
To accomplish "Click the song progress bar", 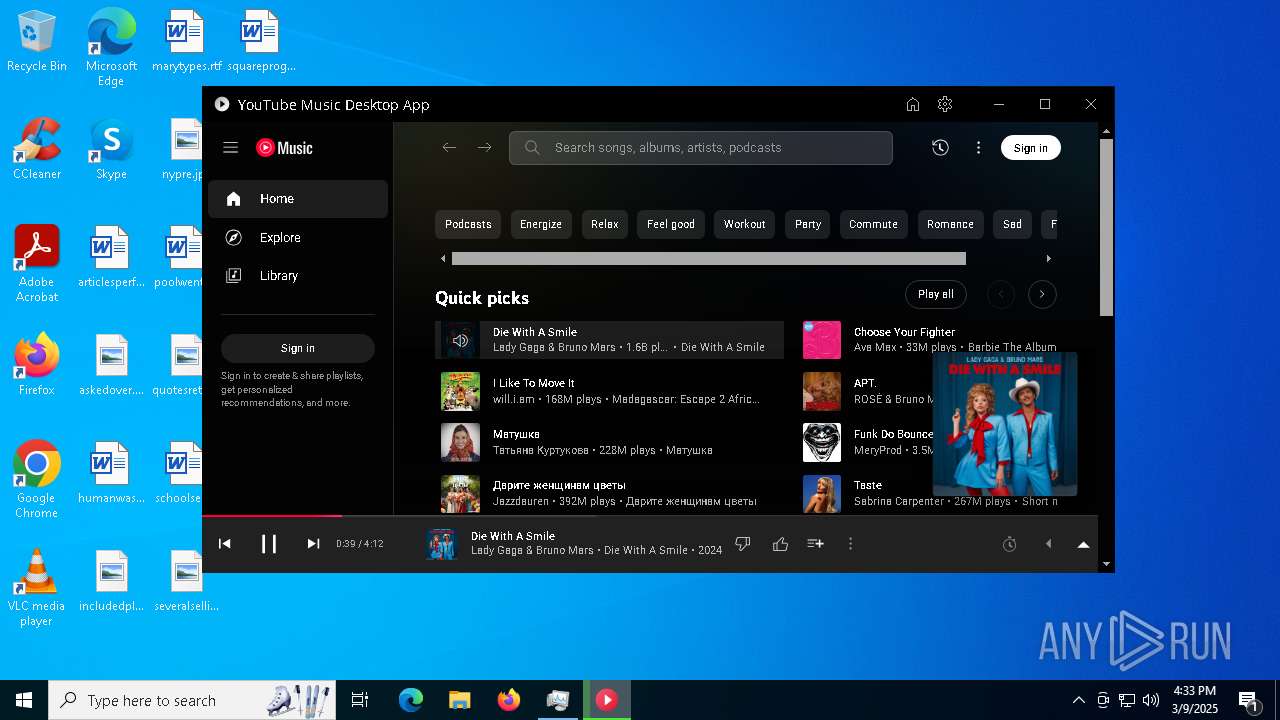I will 650,516.
